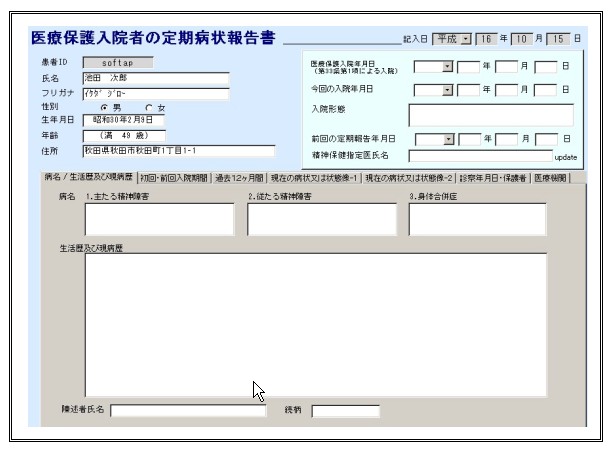This screenshot has width=610, height=449.
Task: Open the 過去12ヶ月間 tab
Action: pos(239,177)
